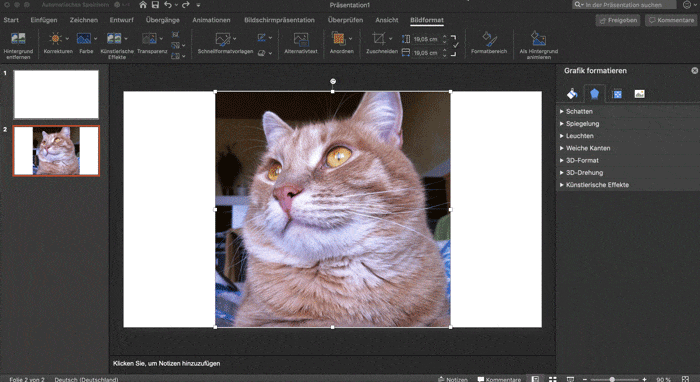
Task: Start slideshow from status bar icon
Action: pos(570,379)
